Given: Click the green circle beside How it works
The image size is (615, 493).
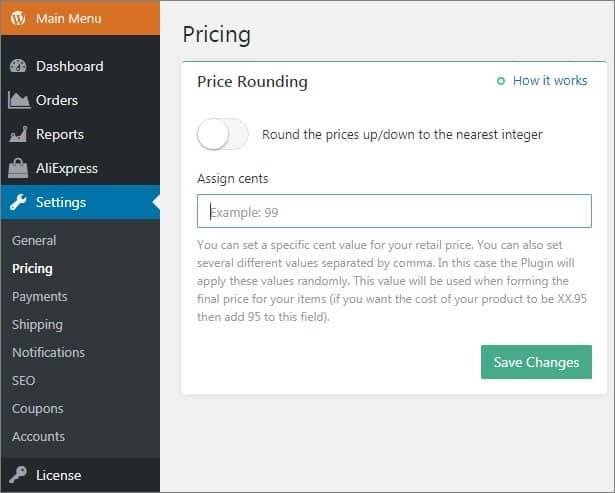Looking at the screenshot, I should 501,81.
